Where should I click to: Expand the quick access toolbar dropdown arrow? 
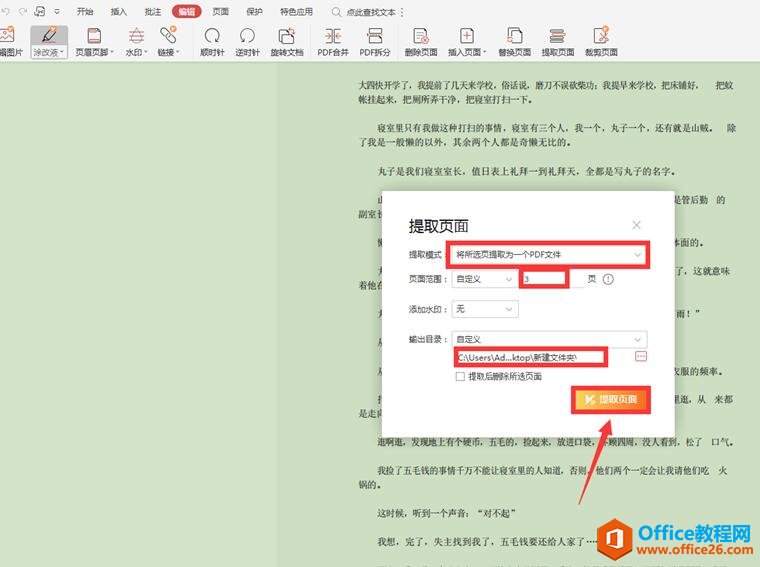click(x=57, y=11)
